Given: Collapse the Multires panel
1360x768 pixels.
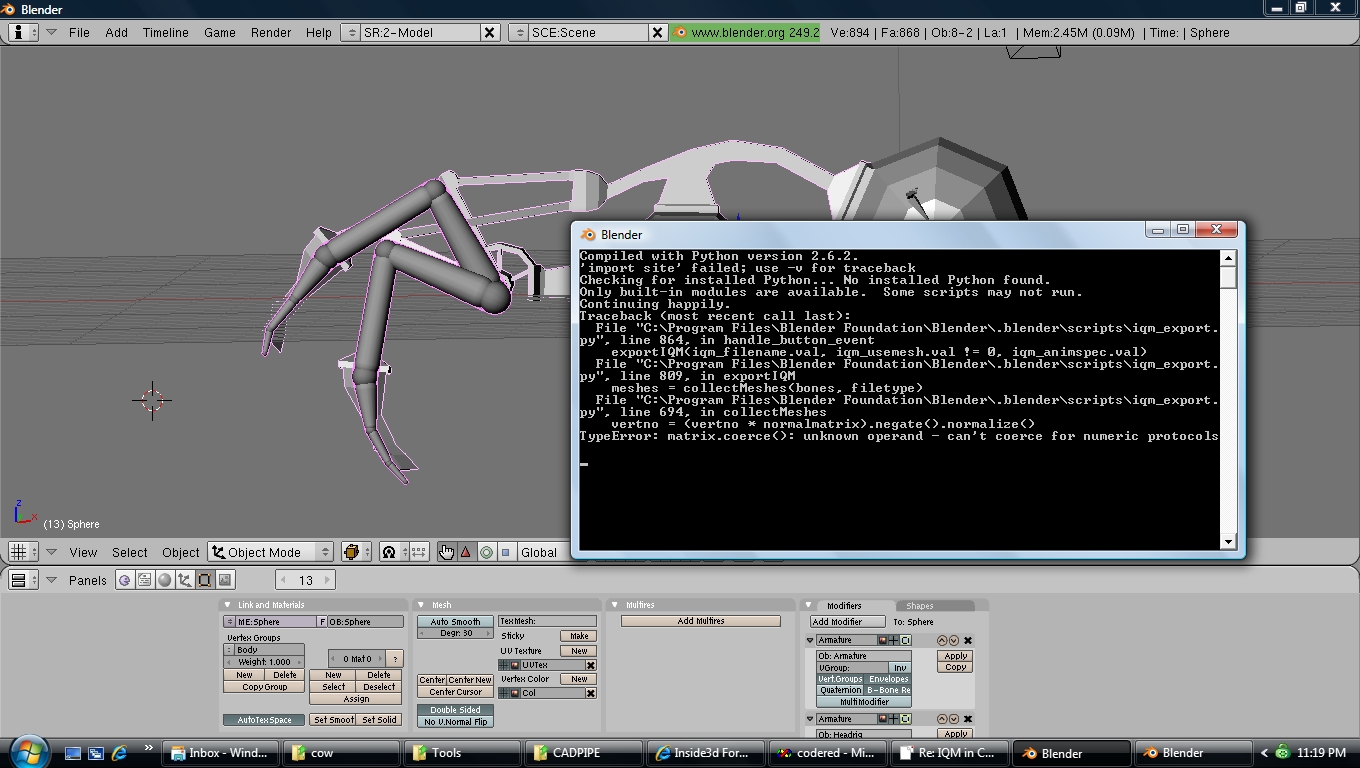Looking at the screenshot, I should click(613, 605).
